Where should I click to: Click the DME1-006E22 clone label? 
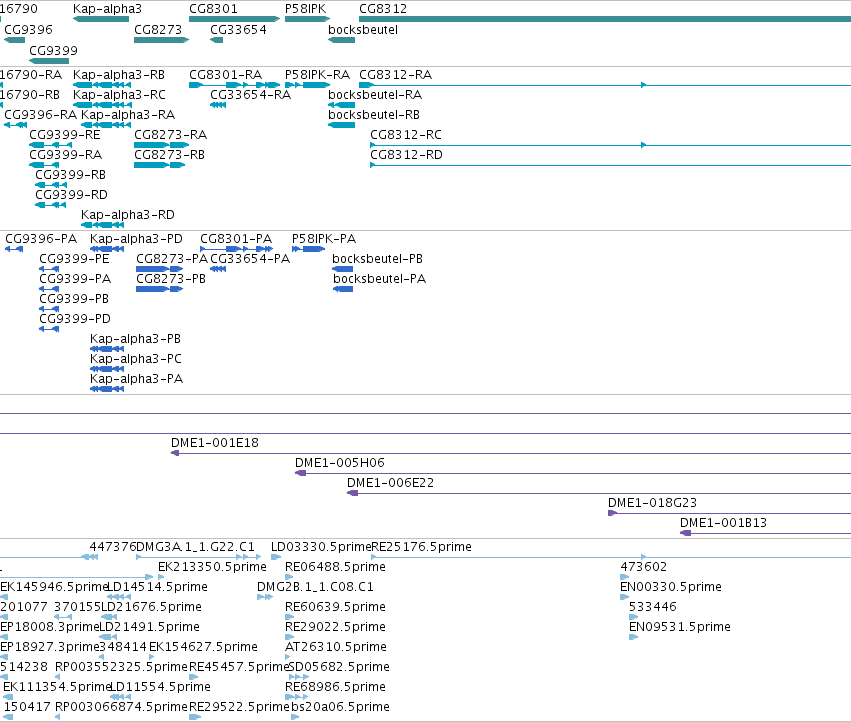[391, 483]
